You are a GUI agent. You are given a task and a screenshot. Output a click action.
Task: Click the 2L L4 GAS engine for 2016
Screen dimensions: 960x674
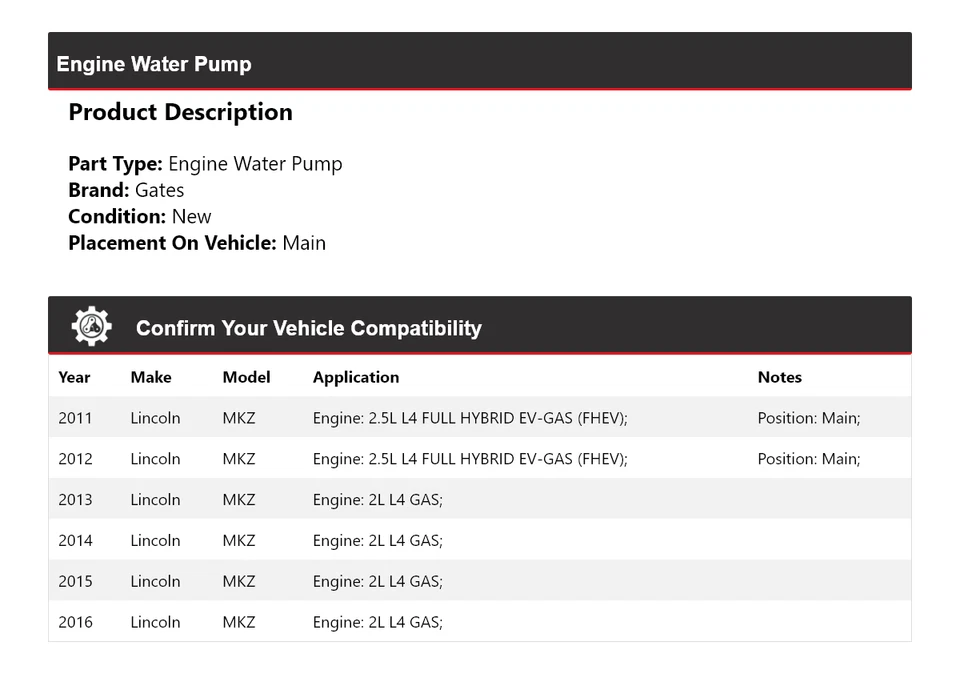[378, 622]
